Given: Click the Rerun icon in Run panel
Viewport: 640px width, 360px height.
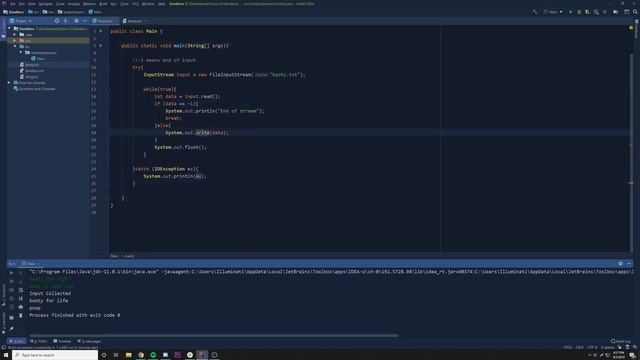Looking at the screenshot, I should pyautogui.click(x=11, y=272).
